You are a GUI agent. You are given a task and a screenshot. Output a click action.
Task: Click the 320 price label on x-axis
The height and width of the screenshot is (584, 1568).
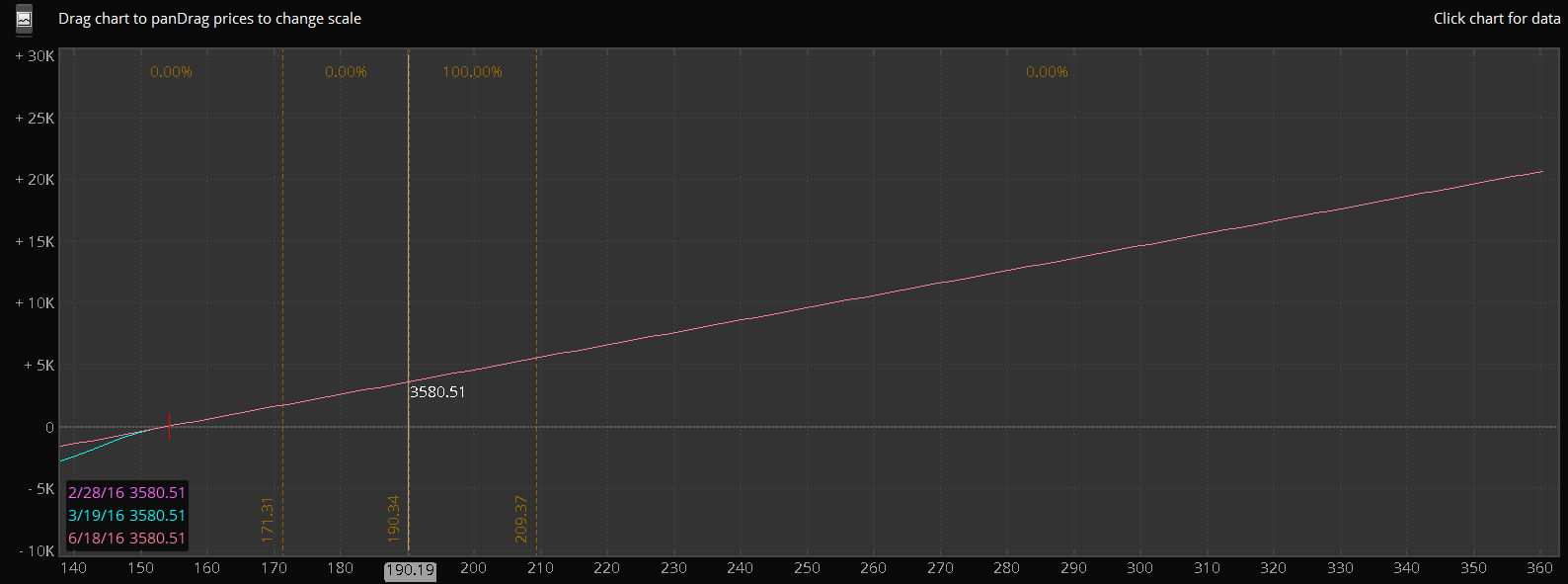coord(1273,568)
